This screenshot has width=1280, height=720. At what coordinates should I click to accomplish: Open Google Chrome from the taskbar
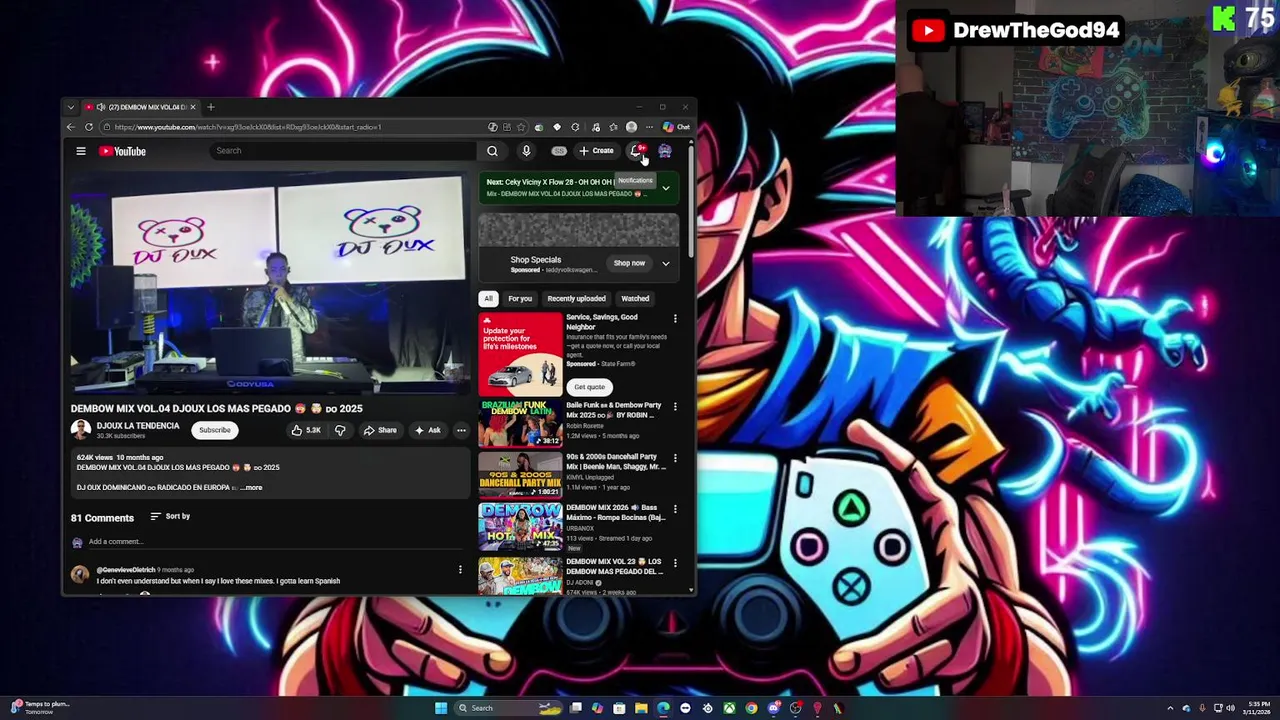tap(751, 708)
